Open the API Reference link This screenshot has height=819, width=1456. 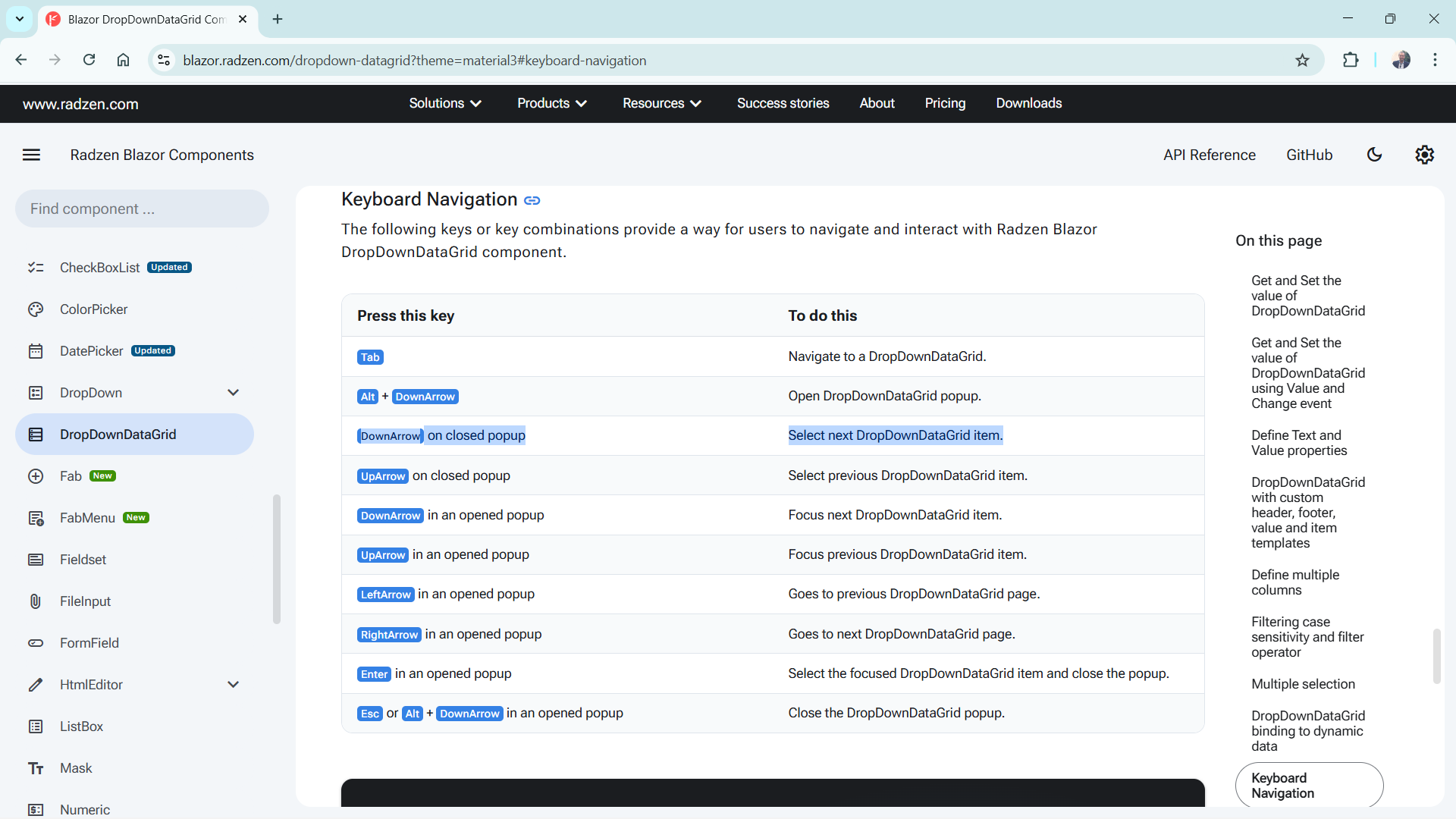click(x=1210, y=155)
